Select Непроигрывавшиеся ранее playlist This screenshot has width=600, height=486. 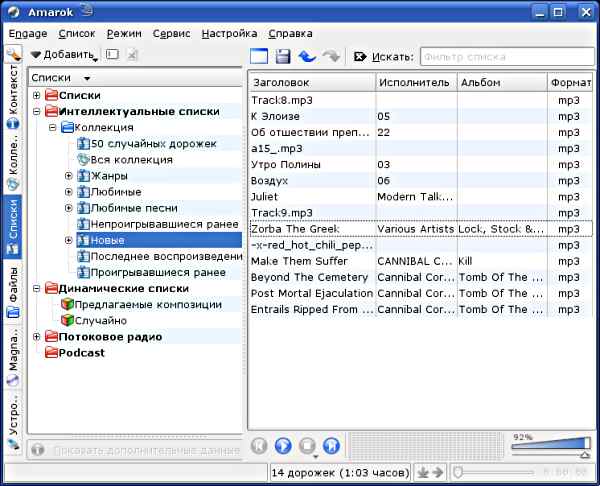point(158,224)
